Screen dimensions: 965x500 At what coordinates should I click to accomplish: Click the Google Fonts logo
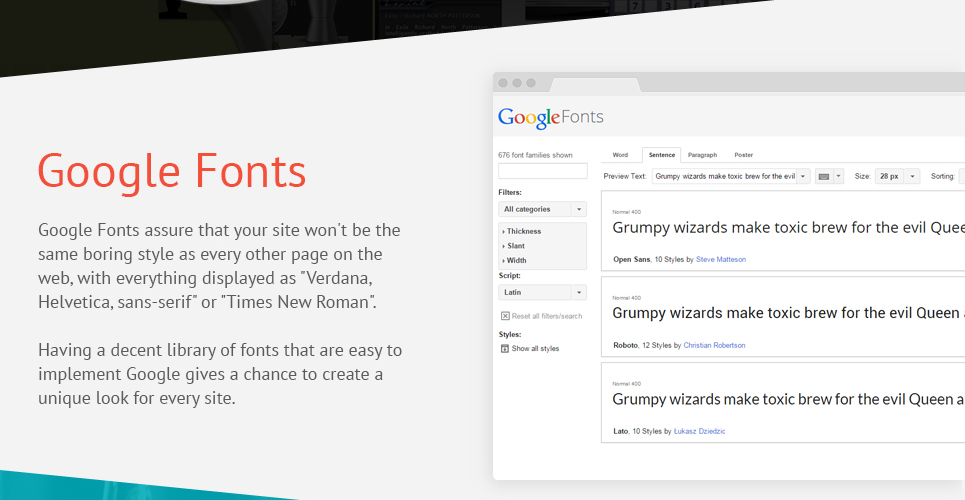pos(551,118)
